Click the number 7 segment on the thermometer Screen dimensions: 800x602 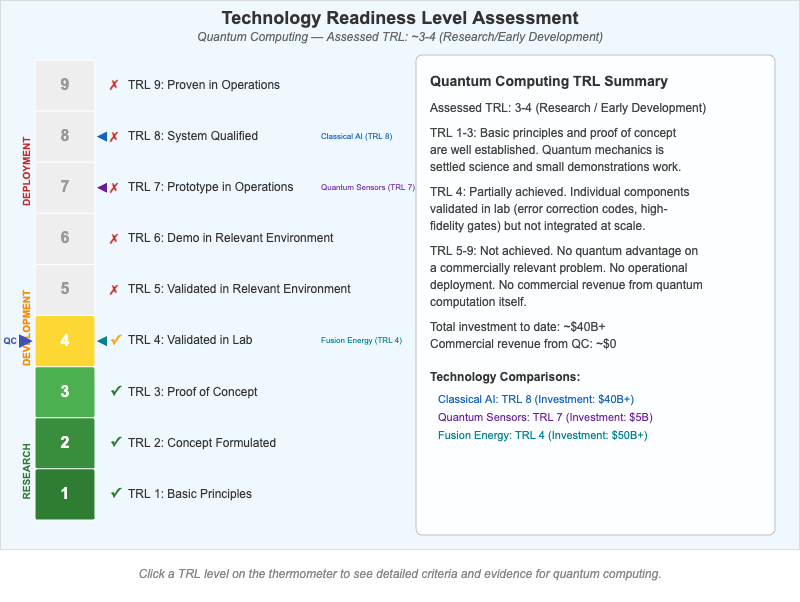(64, 187)
